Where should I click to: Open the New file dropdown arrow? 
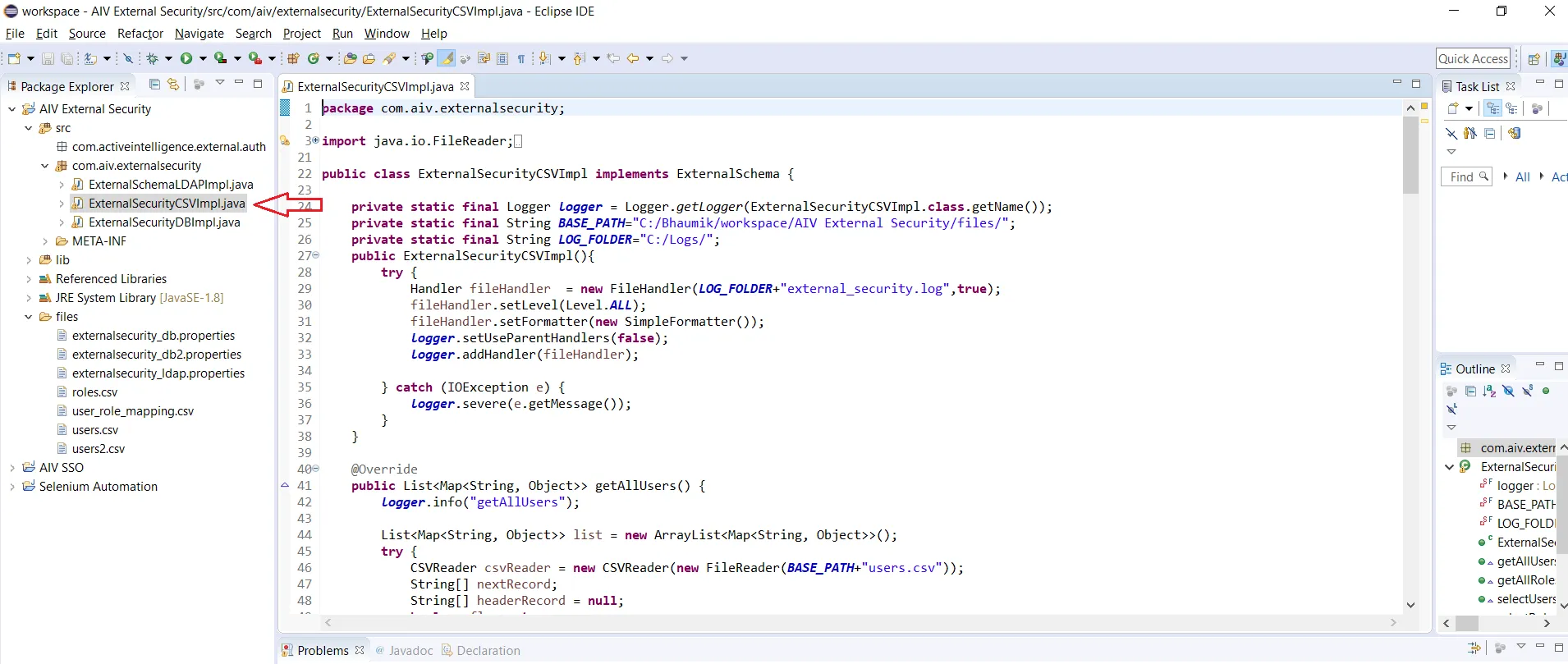click(x=30, y=58)
